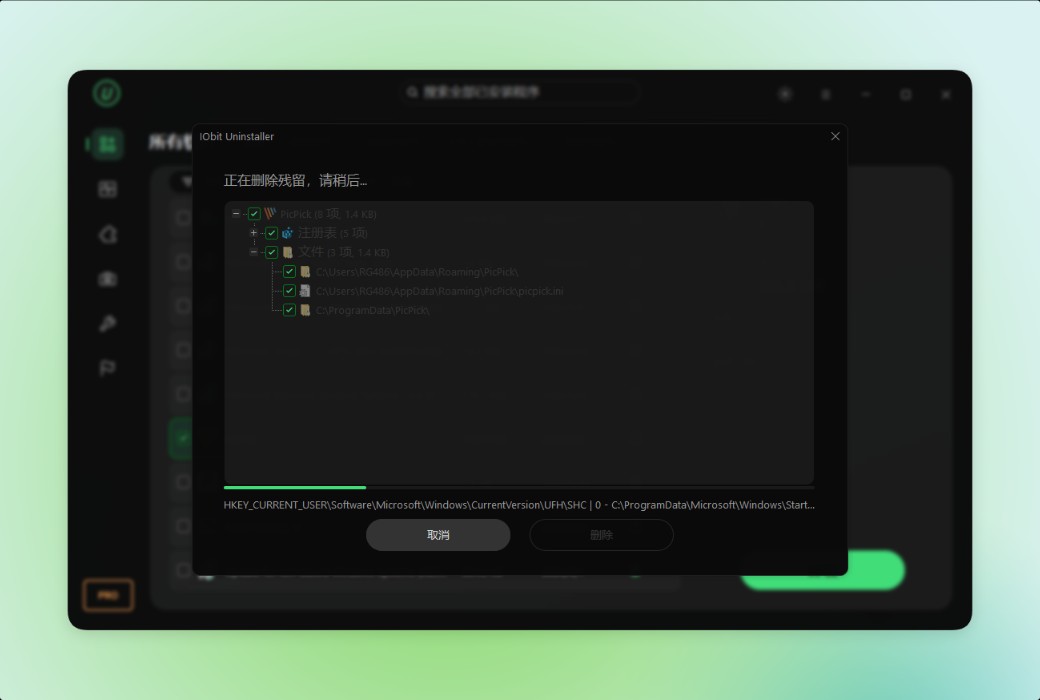Click the greyed Delete (删除) button
The width and height of the screenshot is (1040, 700).
pos(601,535)
